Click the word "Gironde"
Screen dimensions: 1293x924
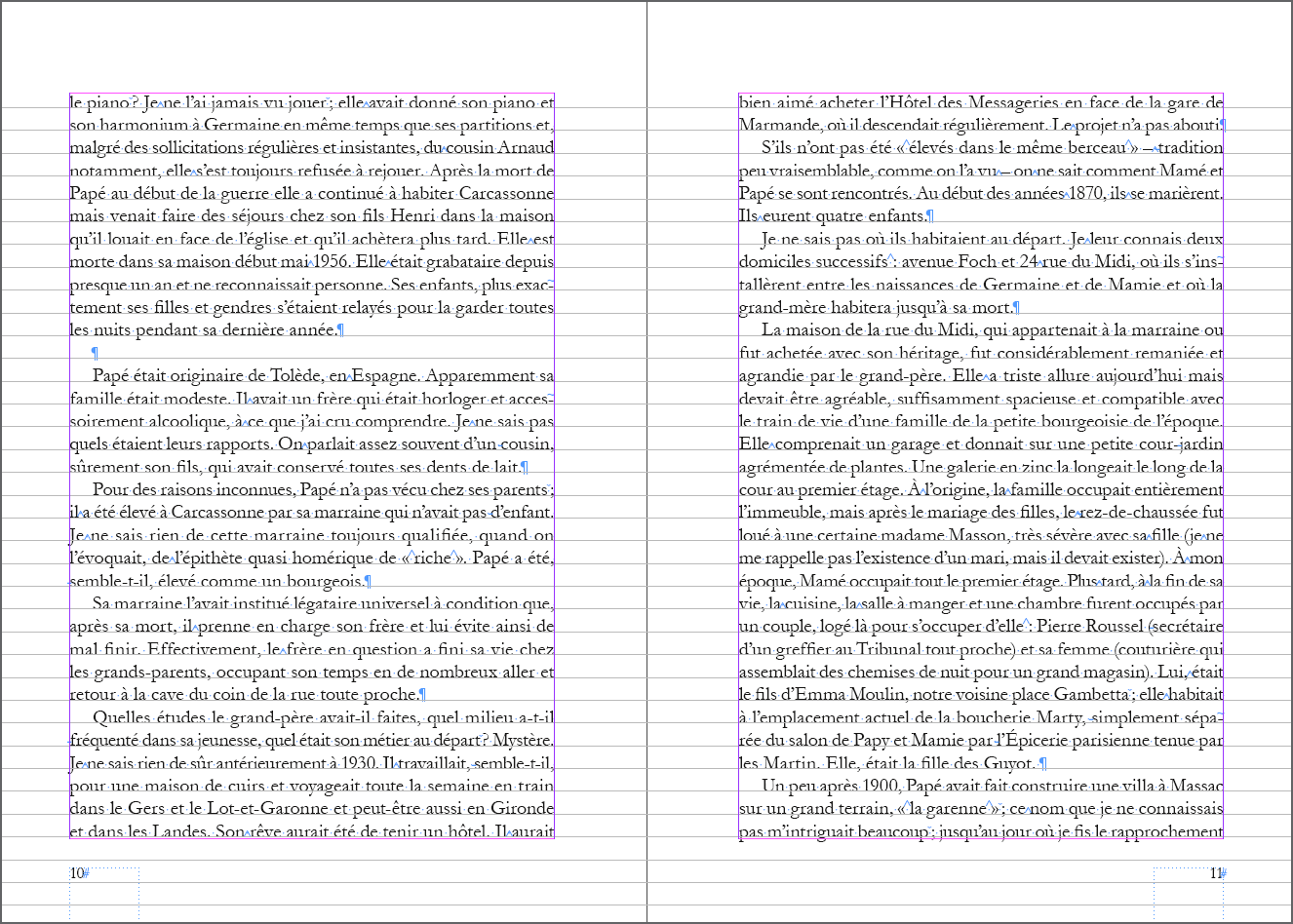(x=520, y=809)
